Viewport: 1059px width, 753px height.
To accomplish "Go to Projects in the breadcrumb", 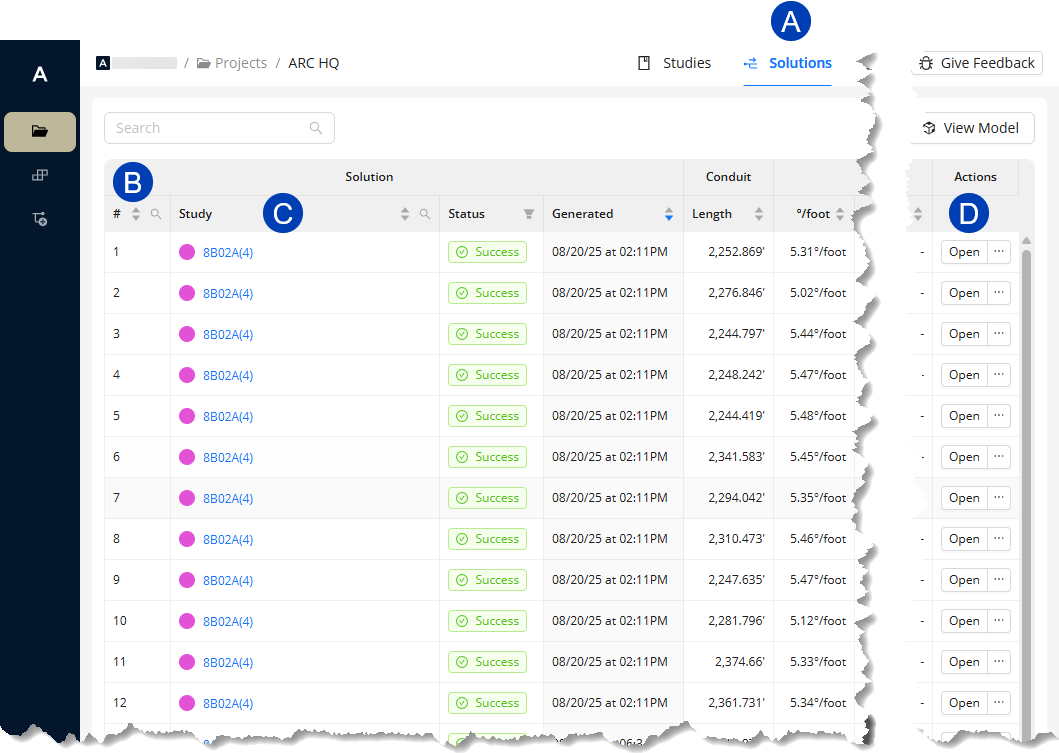I will tap(232, 63).
